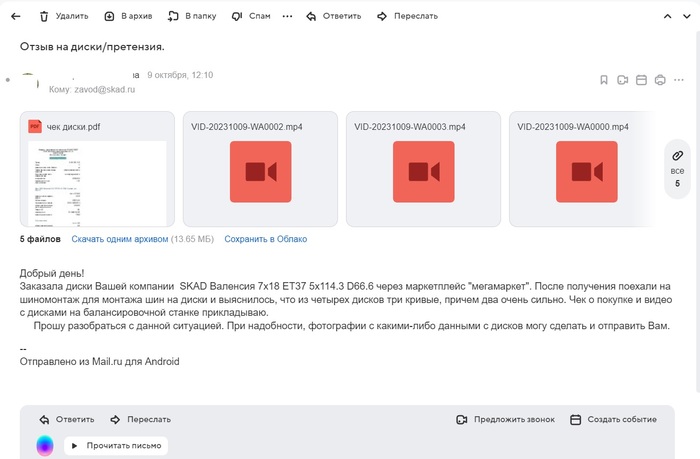Move the email using В папку
The image size is (700, 459).
[192, 17]
